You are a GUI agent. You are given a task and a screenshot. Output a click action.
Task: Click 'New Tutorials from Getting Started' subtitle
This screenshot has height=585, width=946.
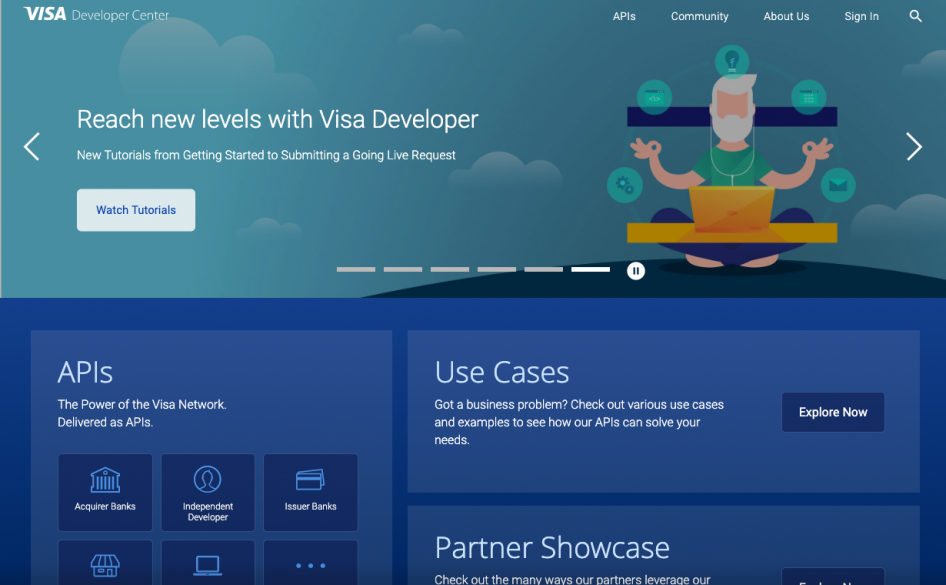click(x=266, y=155)
